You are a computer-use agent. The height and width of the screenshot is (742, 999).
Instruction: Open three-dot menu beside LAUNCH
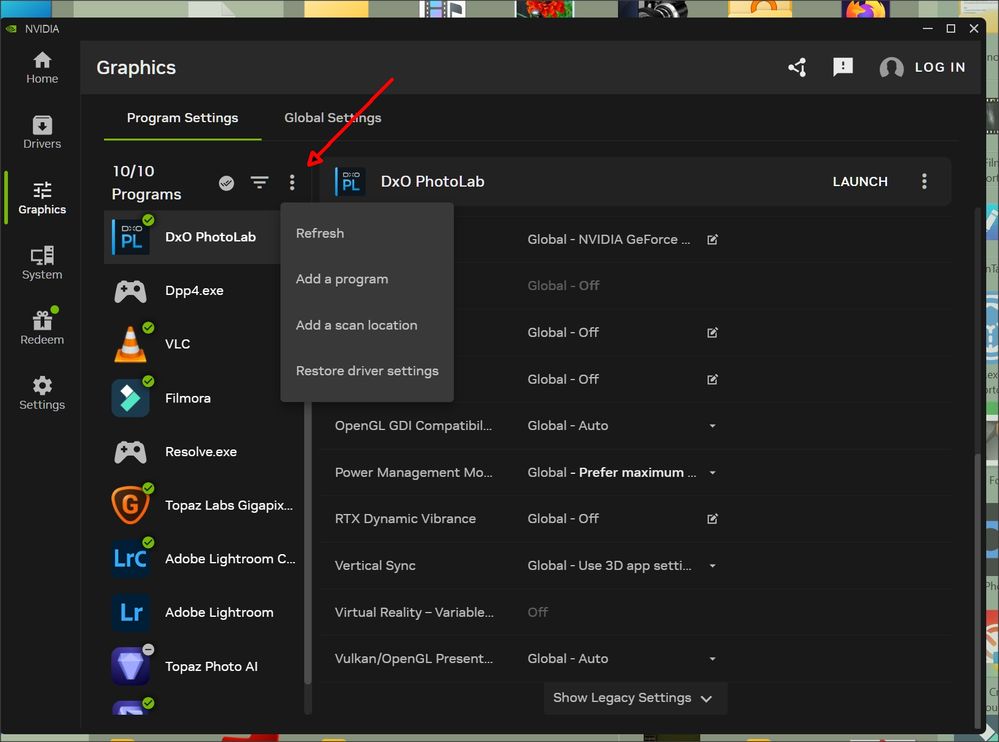tap(924, 182)
